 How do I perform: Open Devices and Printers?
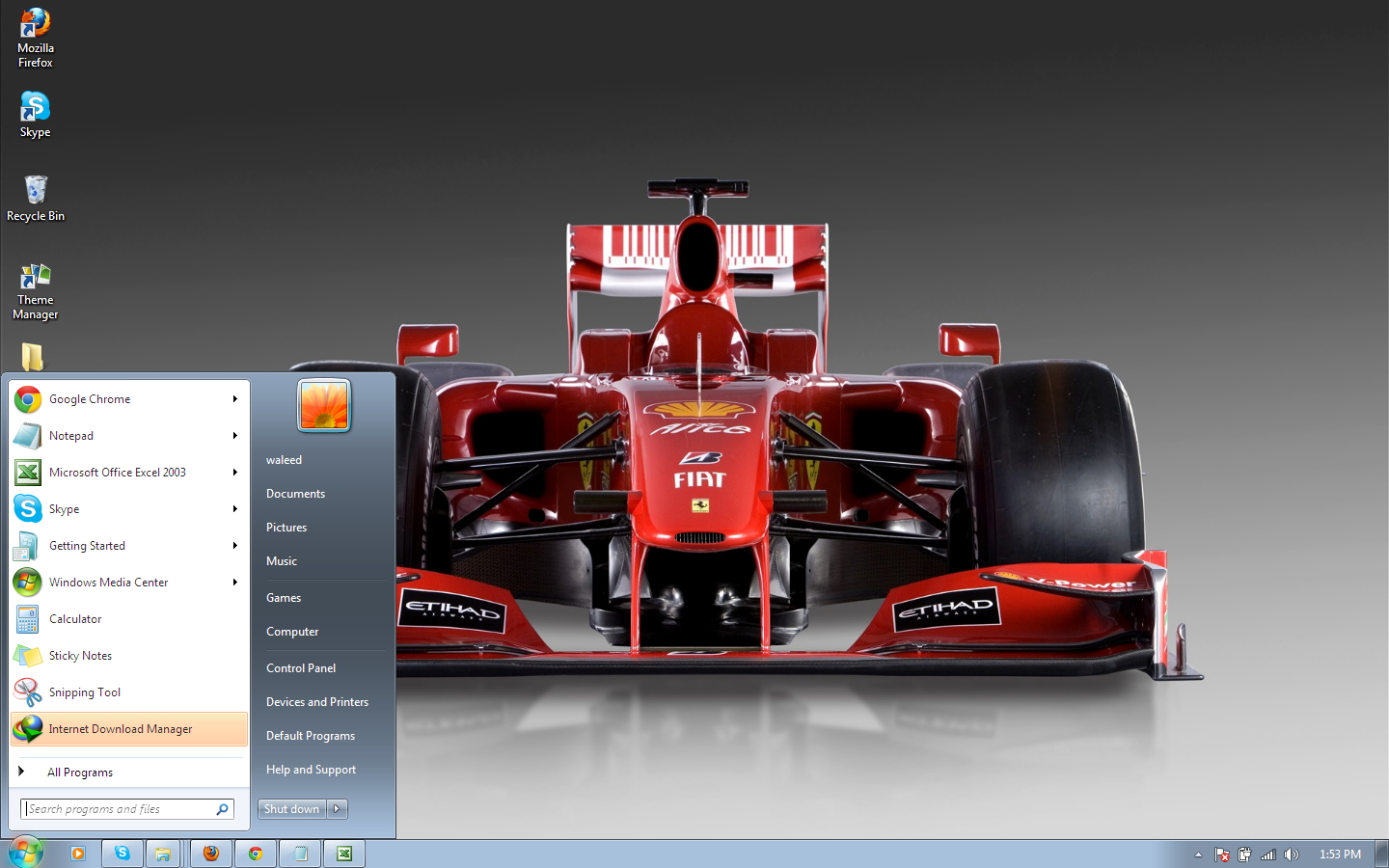(x=317, y=702)
